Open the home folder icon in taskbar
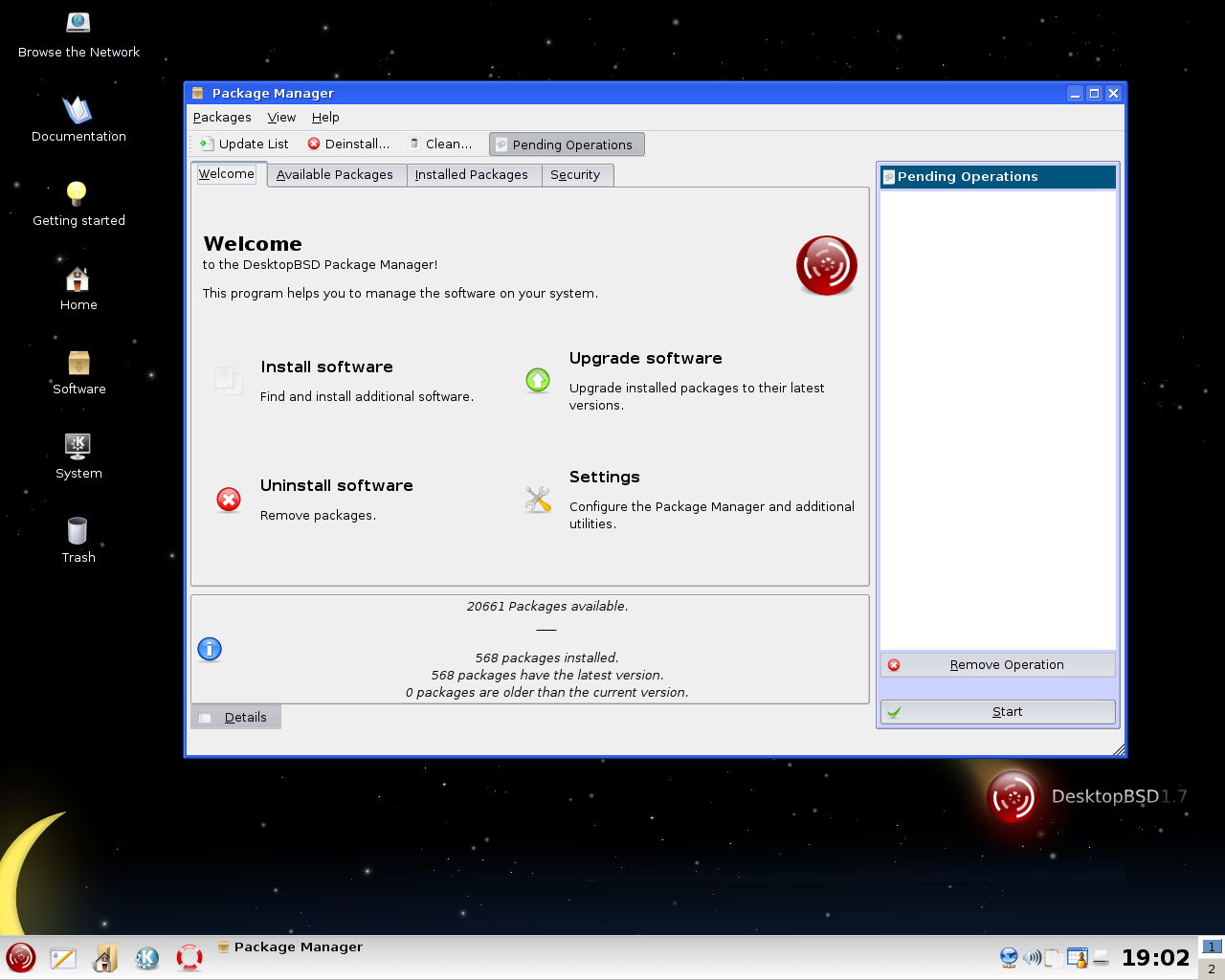 pos(105,958)
